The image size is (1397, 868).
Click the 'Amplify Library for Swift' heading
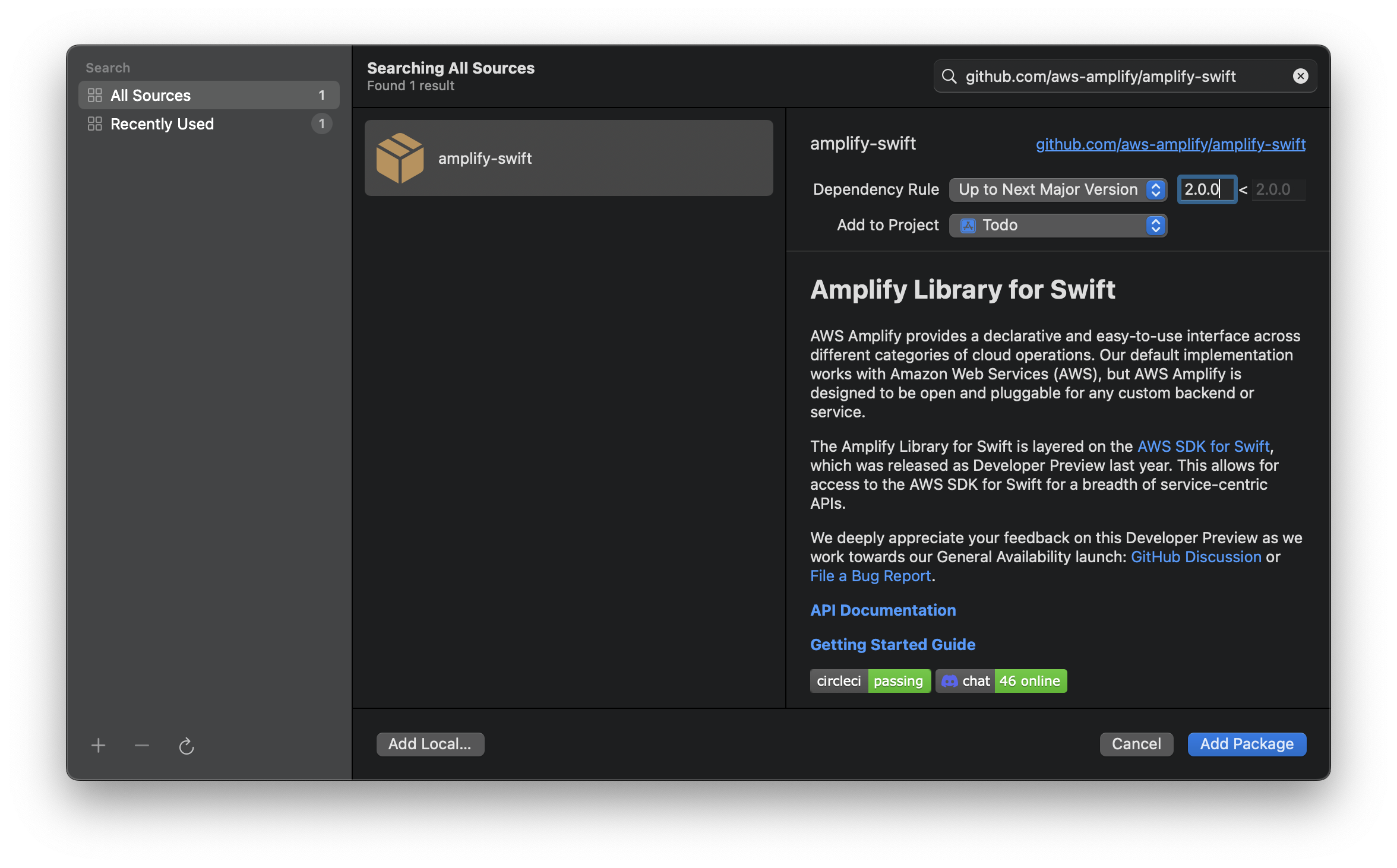point(963,289)
